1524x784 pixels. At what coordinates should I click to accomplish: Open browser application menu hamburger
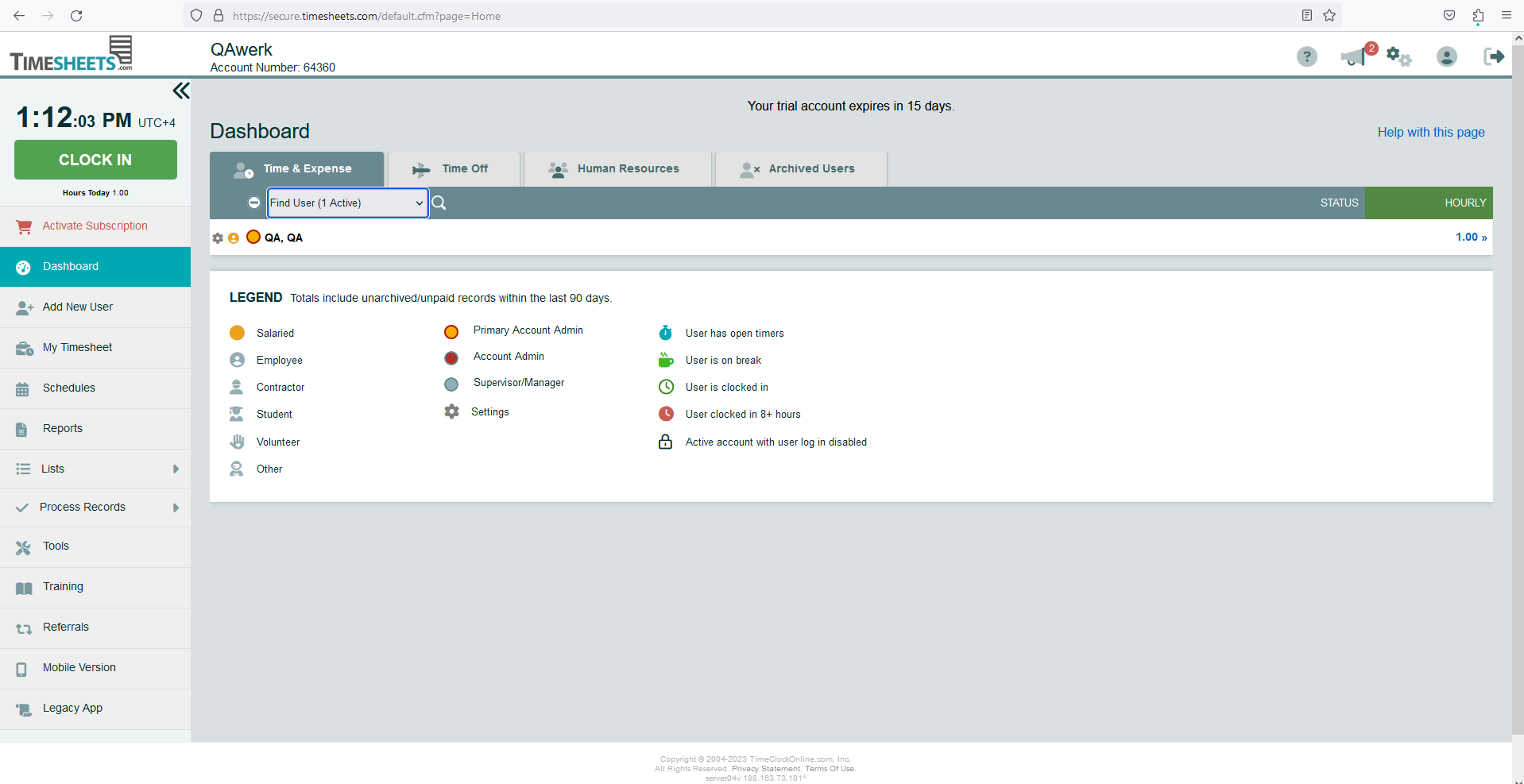pos(1507,15)
